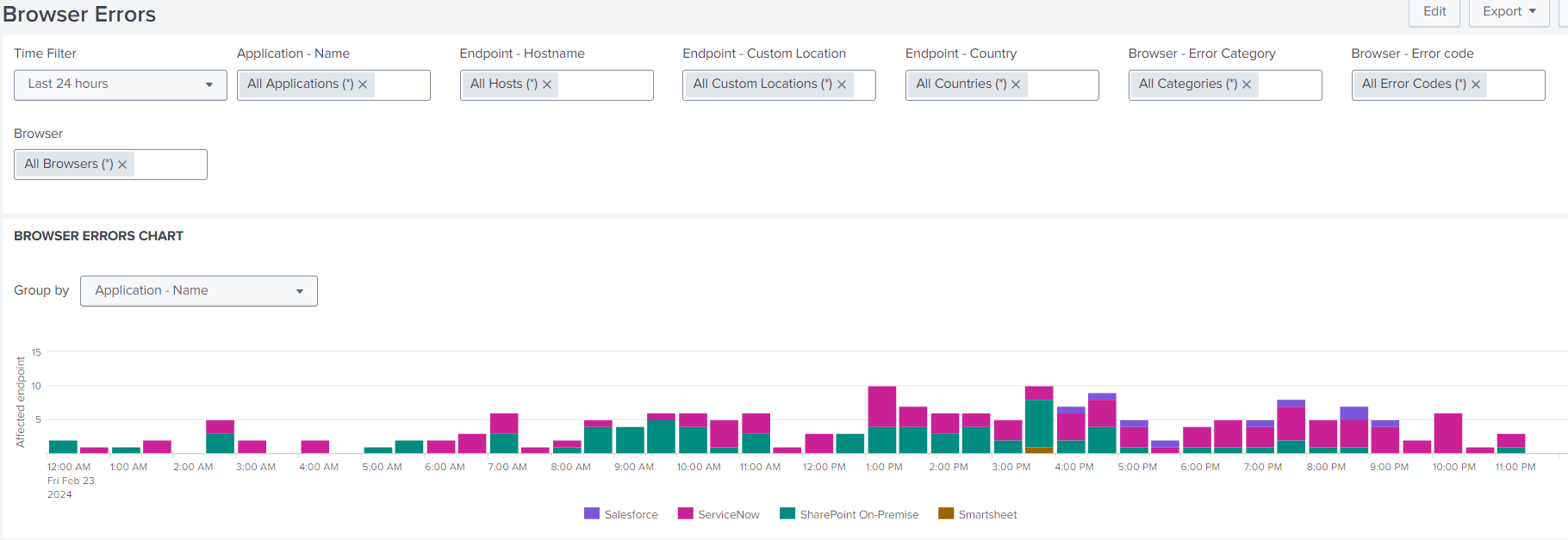Click the Edit button
The image size is (1568, 540).
1434,11
